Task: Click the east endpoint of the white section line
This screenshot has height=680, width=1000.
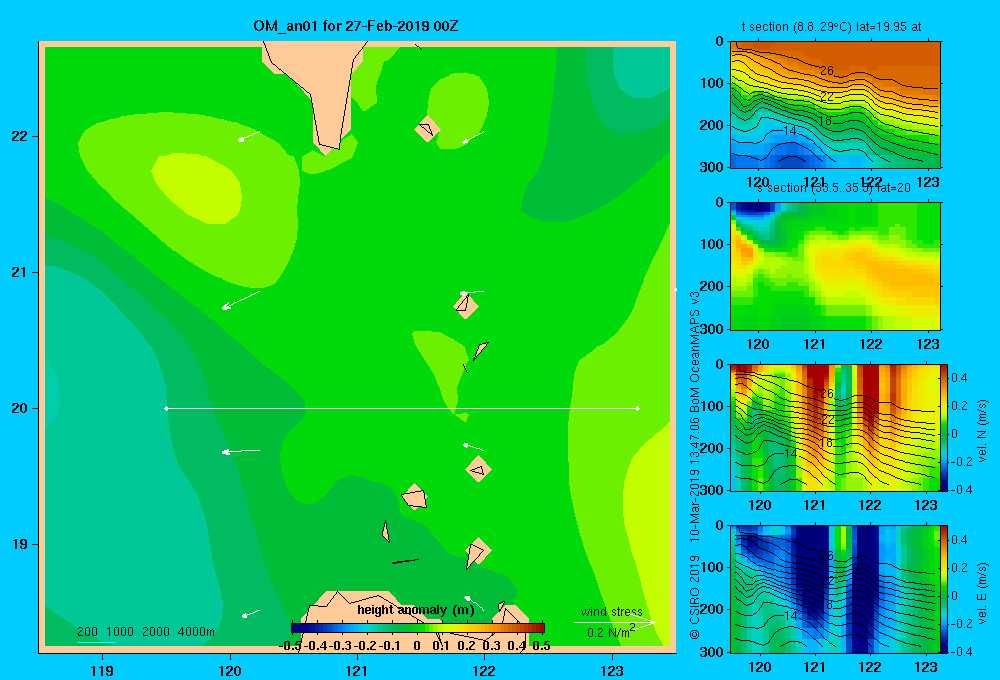Action: coord(638,408)
